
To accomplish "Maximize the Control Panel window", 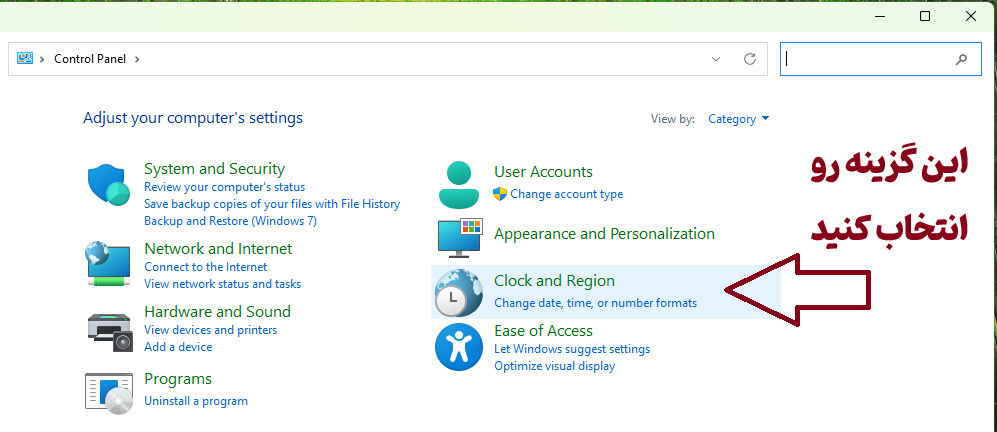I will 925,17.
